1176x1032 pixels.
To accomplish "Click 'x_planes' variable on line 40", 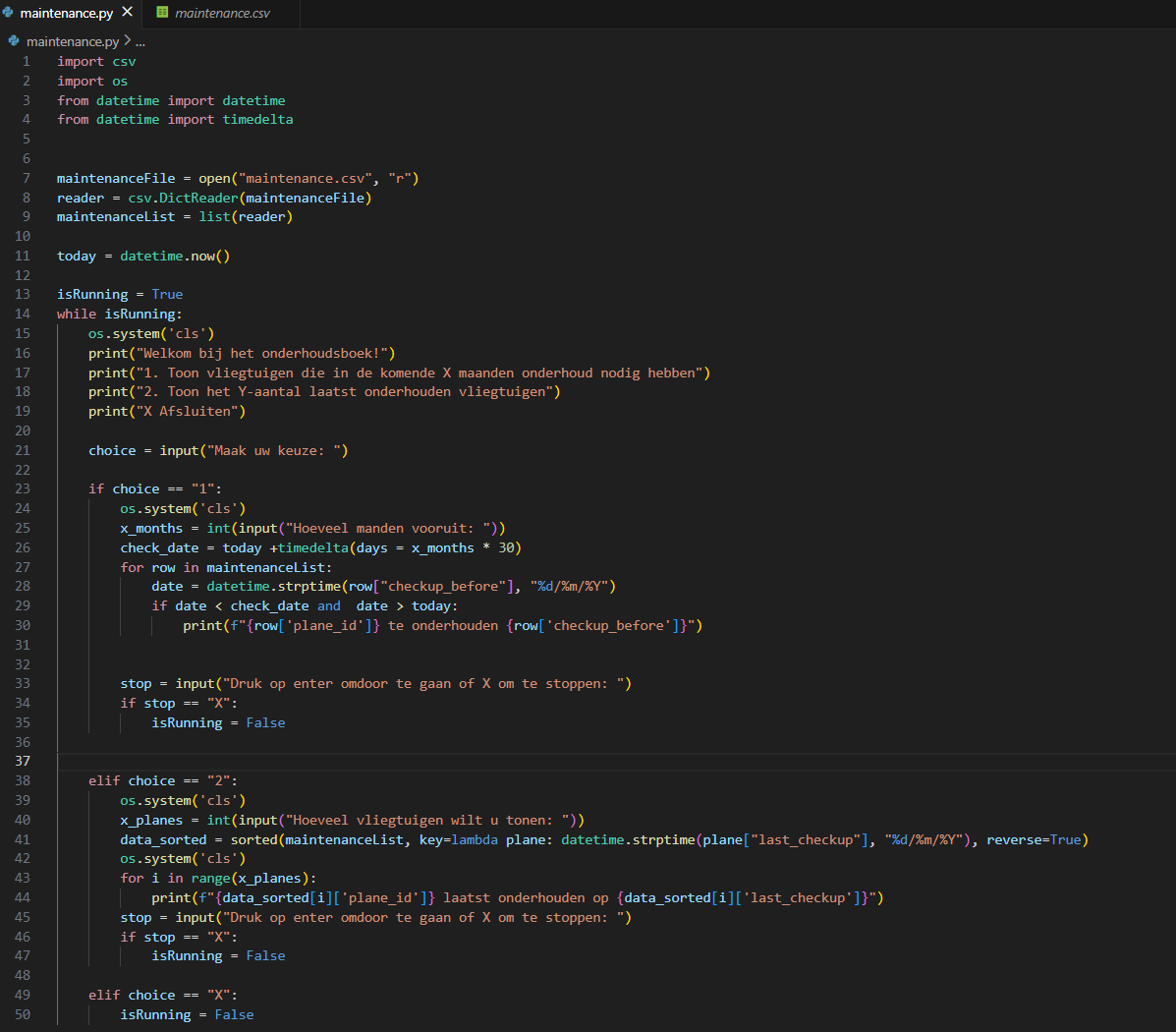I will pos(151,820).
